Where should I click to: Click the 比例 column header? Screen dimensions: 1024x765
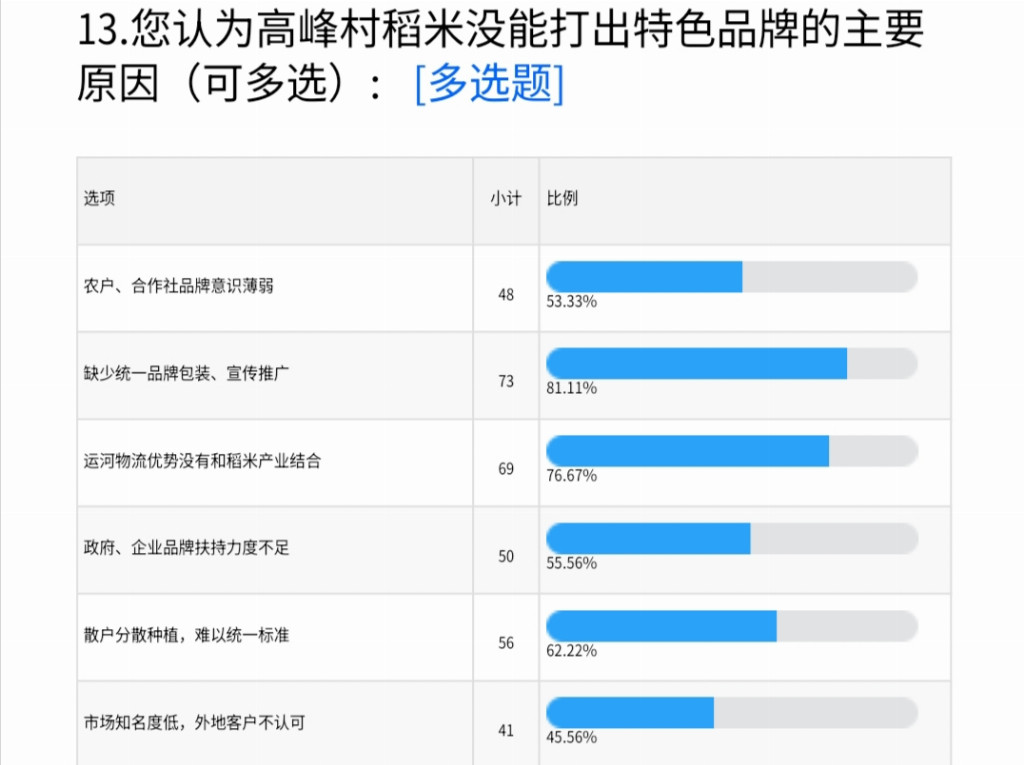(x=562, y=198)
